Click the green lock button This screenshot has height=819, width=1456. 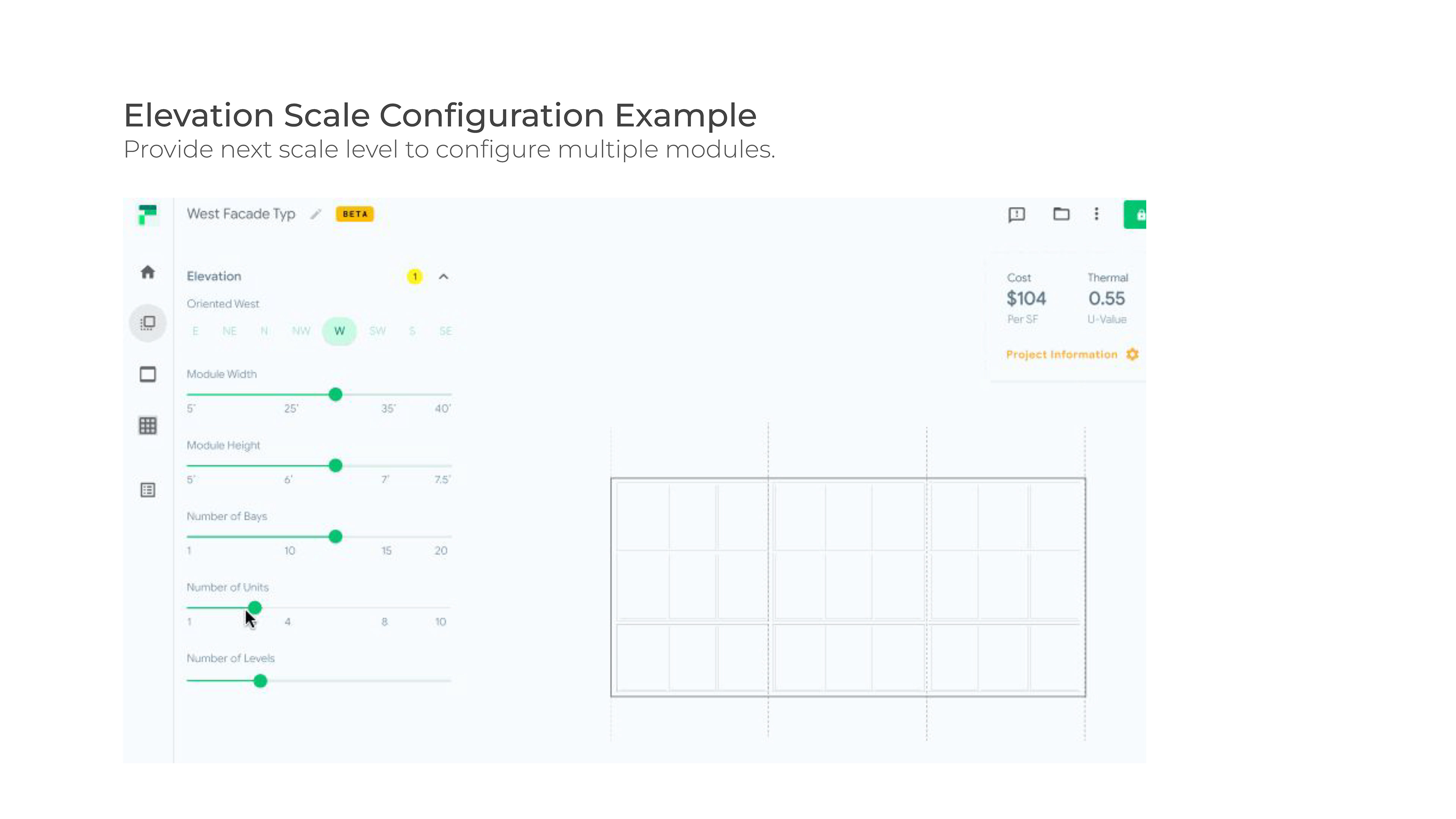point(1136,214)
